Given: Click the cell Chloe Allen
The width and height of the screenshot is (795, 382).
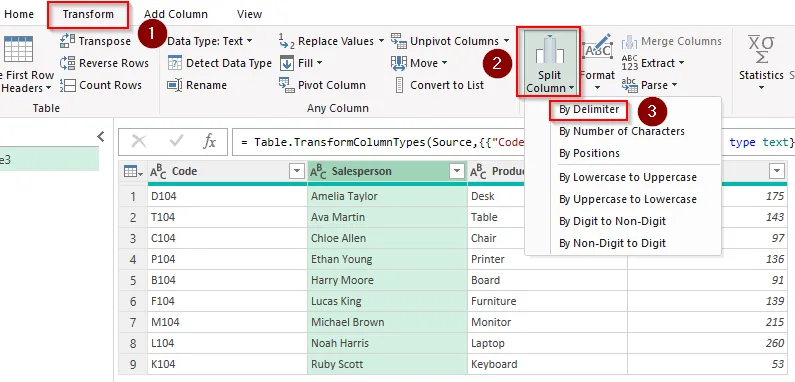Looking at the screenshot, I should pos(387,238).
